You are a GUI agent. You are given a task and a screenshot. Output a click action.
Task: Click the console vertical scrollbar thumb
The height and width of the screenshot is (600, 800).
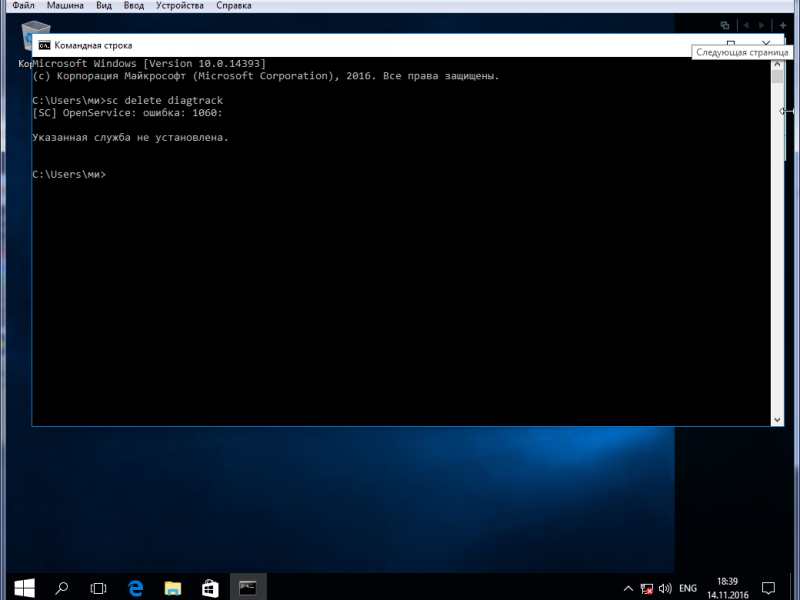coord(777,77)
